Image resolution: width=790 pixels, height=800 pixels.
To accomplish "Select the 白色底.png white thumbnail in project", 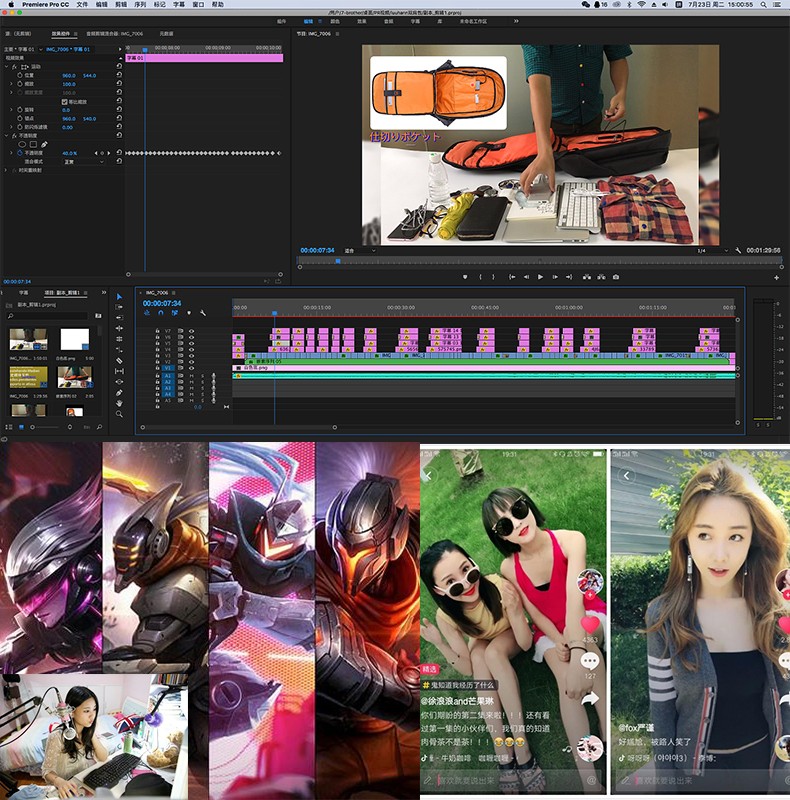I will (x=75, y=339).
